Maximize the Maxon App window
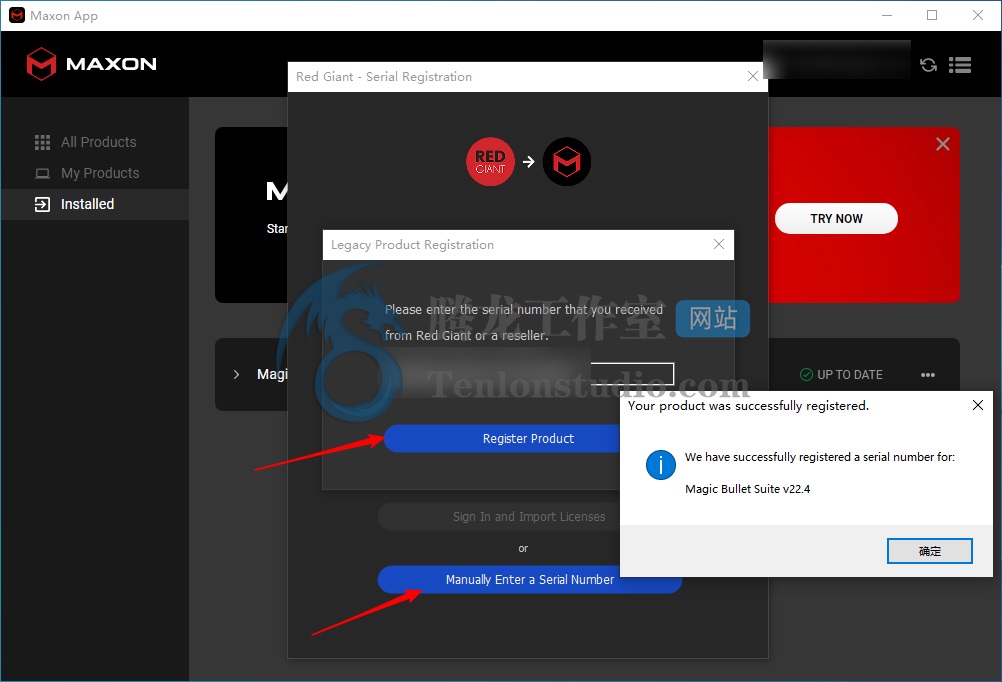 click(932, 15)
